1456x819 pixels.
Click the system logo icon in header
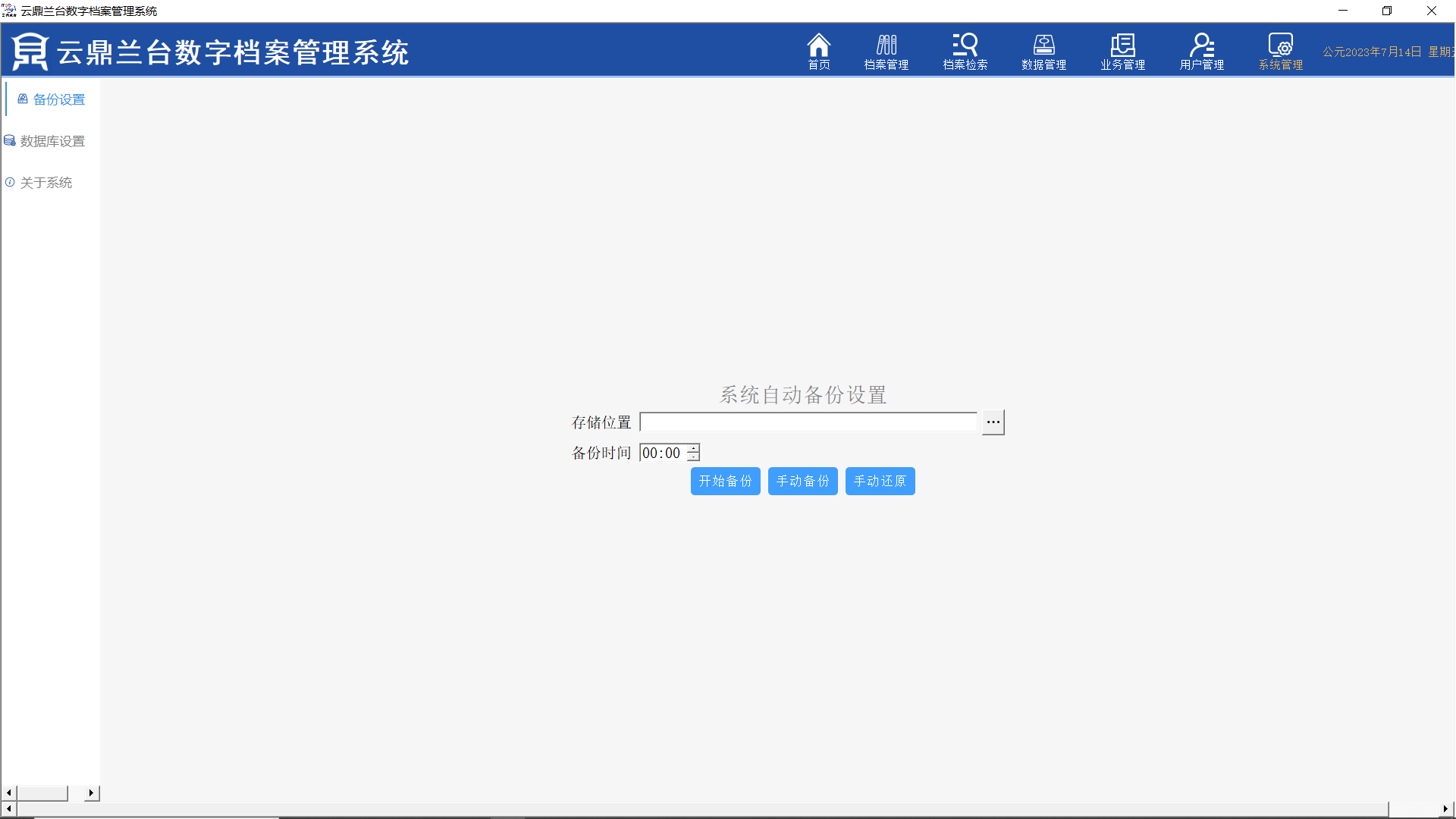[30, 52]
